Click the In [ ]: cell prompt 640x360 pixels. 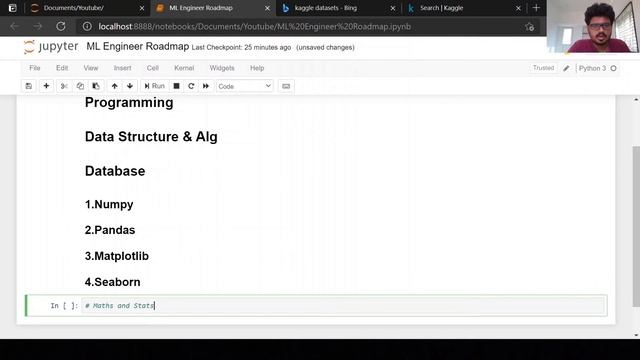(64, 306)
